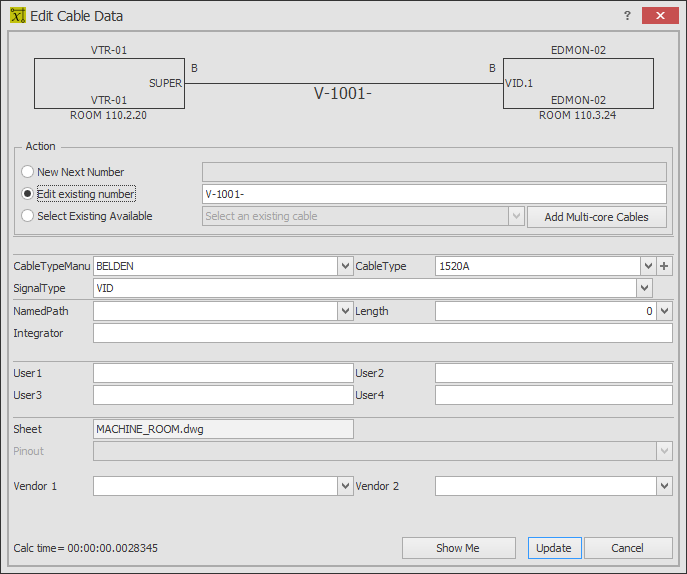Expand the Vendor 1 dropdown
The height and width of the screenshot is (574, 687).
pos(345,486)
